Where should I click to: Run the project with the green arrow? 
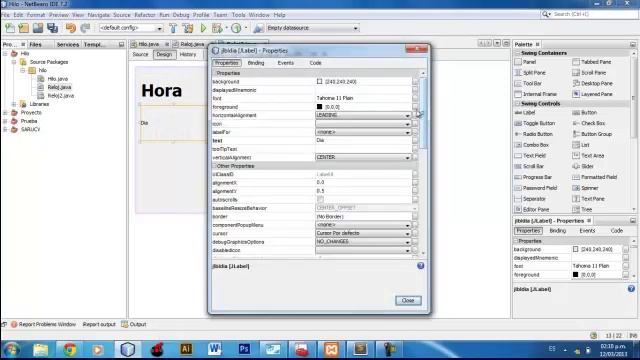pos(203,28)
